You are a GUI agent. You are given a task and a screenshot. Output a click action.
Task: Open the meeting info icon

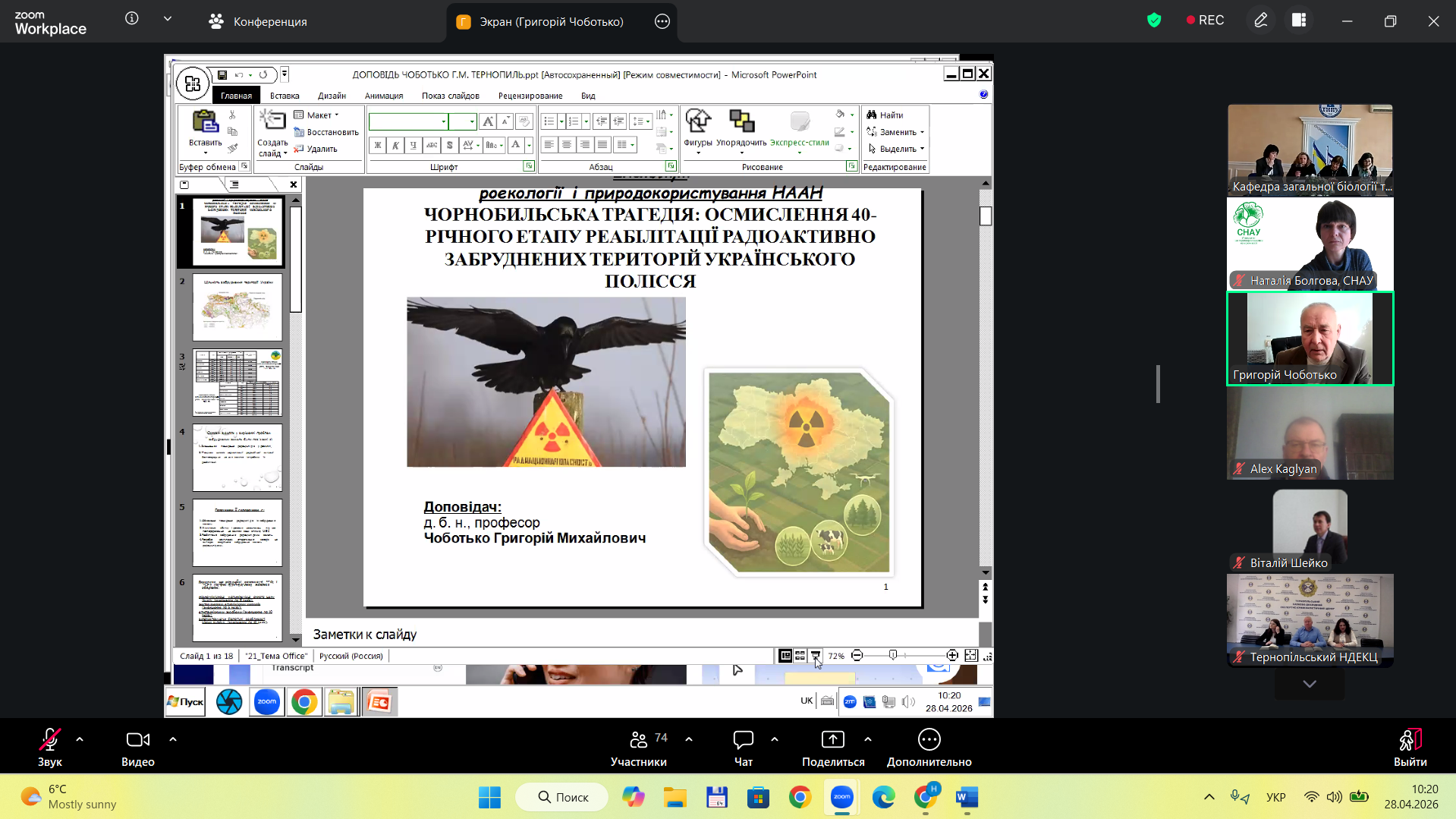132,19
